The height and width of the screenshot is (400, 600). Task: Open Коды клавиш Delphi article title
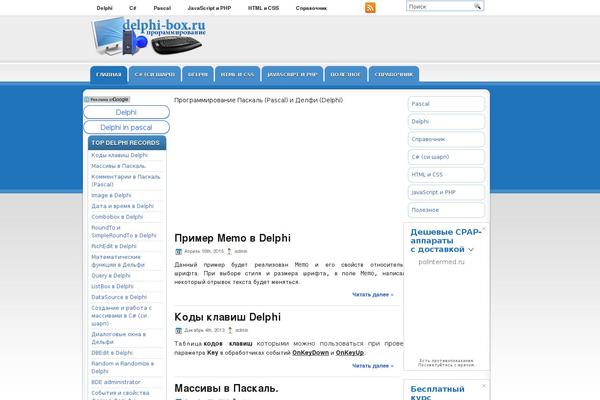227,317
